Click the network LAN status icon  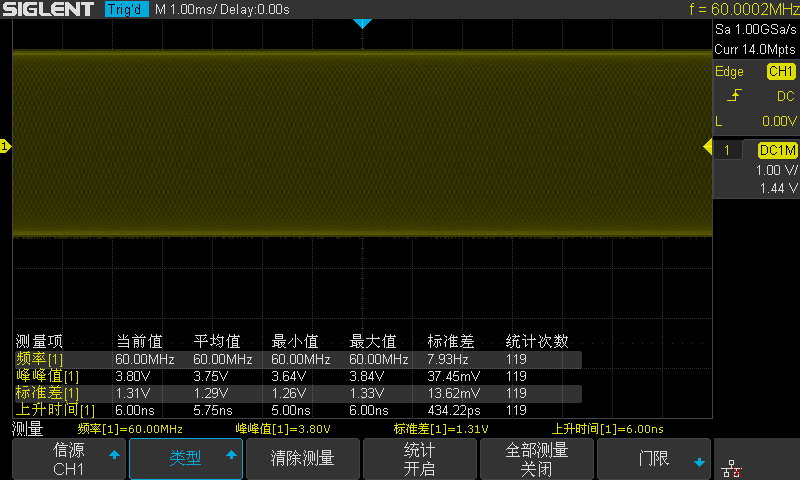(x=731, y=465)
